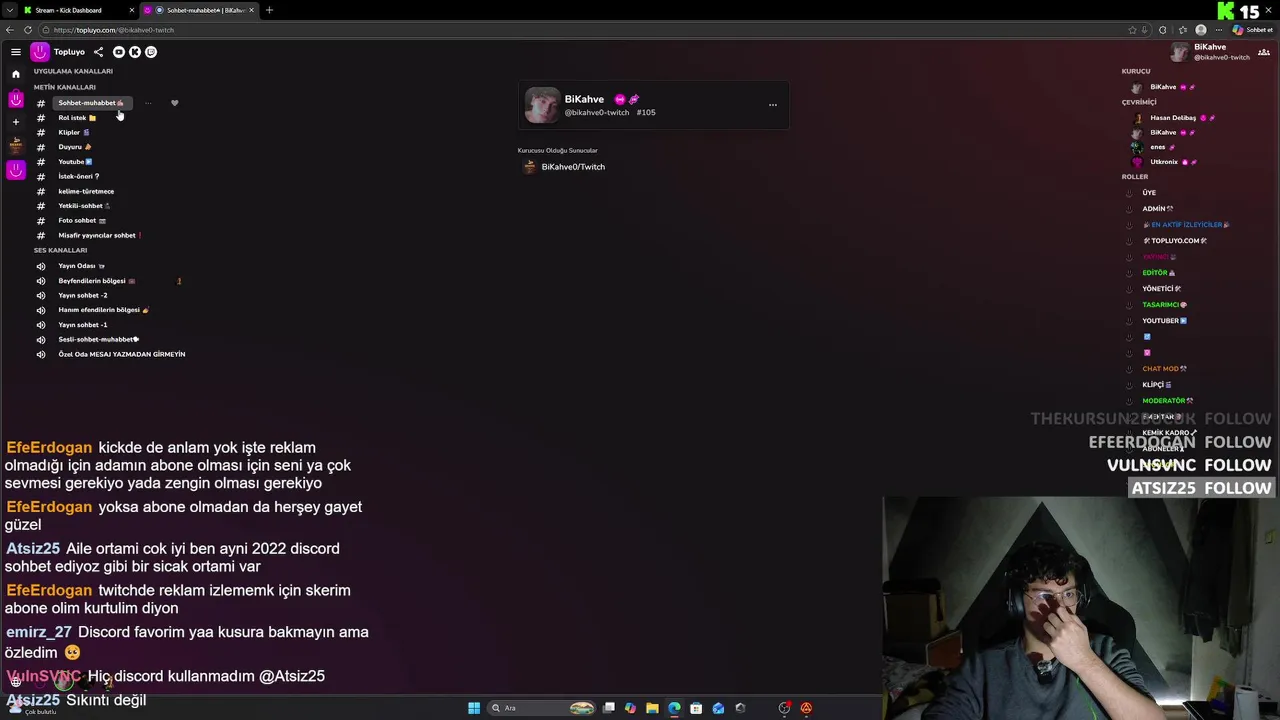The width and height of the screenshot is (1280, 720).
Task: Switch to the Stream - Kick Dashboard tab
Action: point(77,10)
